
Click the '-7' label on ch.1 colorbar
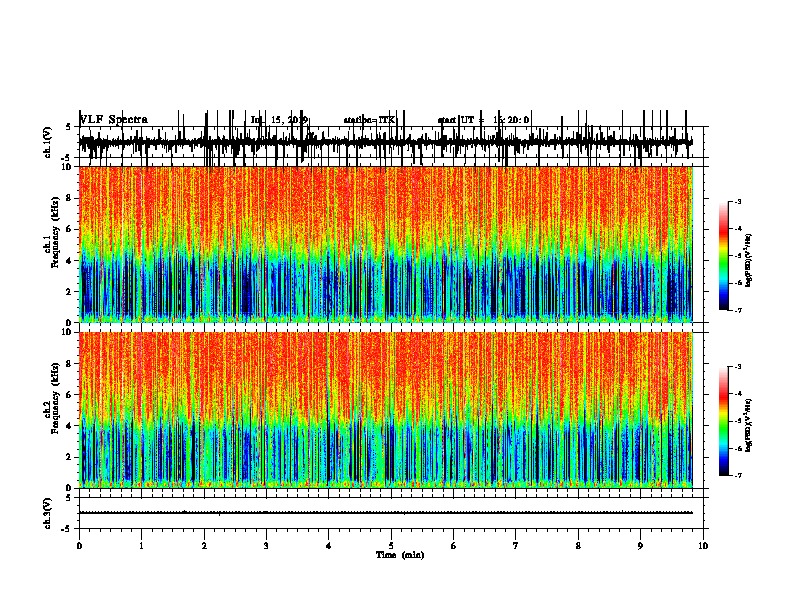click(738, 310)
